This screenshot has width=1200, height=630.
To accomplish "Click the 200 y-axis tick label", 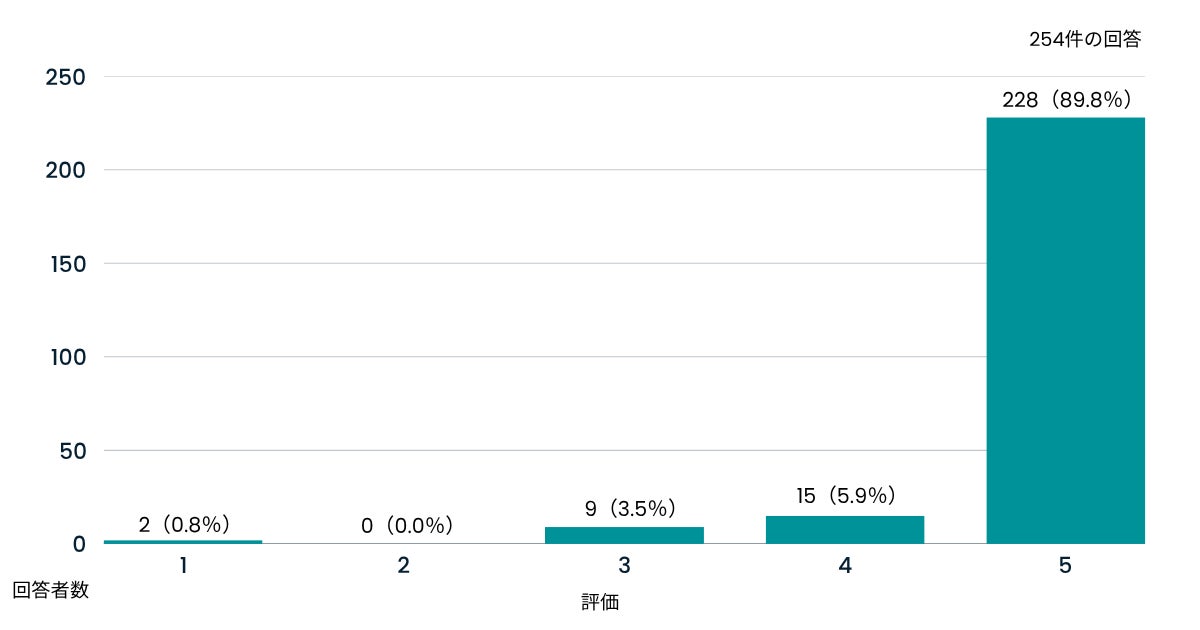I will coord(66,170).
